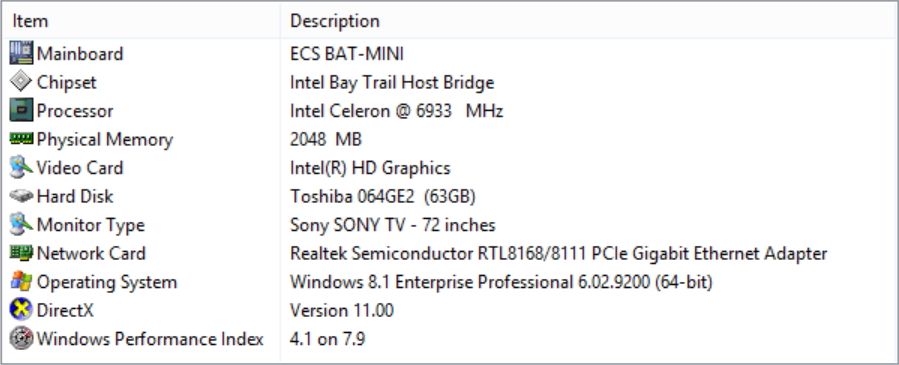Select the 4.1 on 7.9 performance score
Viewport: 899px width, 365px height.
(x=327, y=339)
